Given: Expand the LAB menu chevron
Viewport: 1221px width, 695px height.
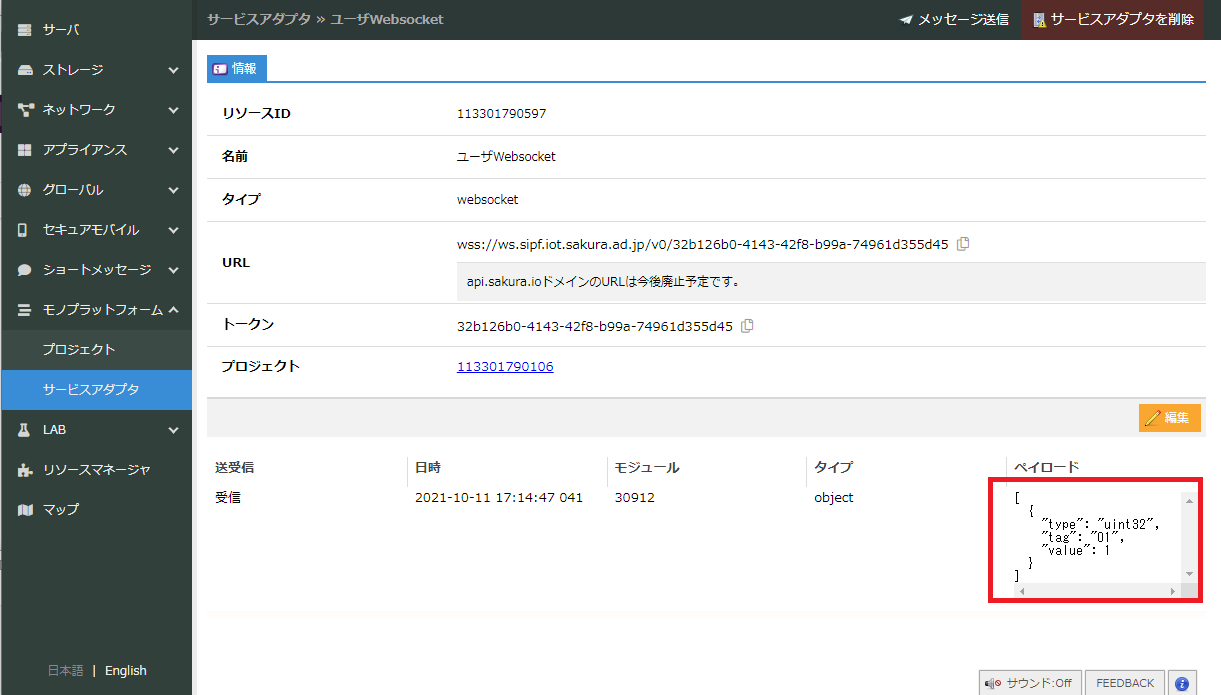Looking at the screenshot, I should (x=174, y=430).
